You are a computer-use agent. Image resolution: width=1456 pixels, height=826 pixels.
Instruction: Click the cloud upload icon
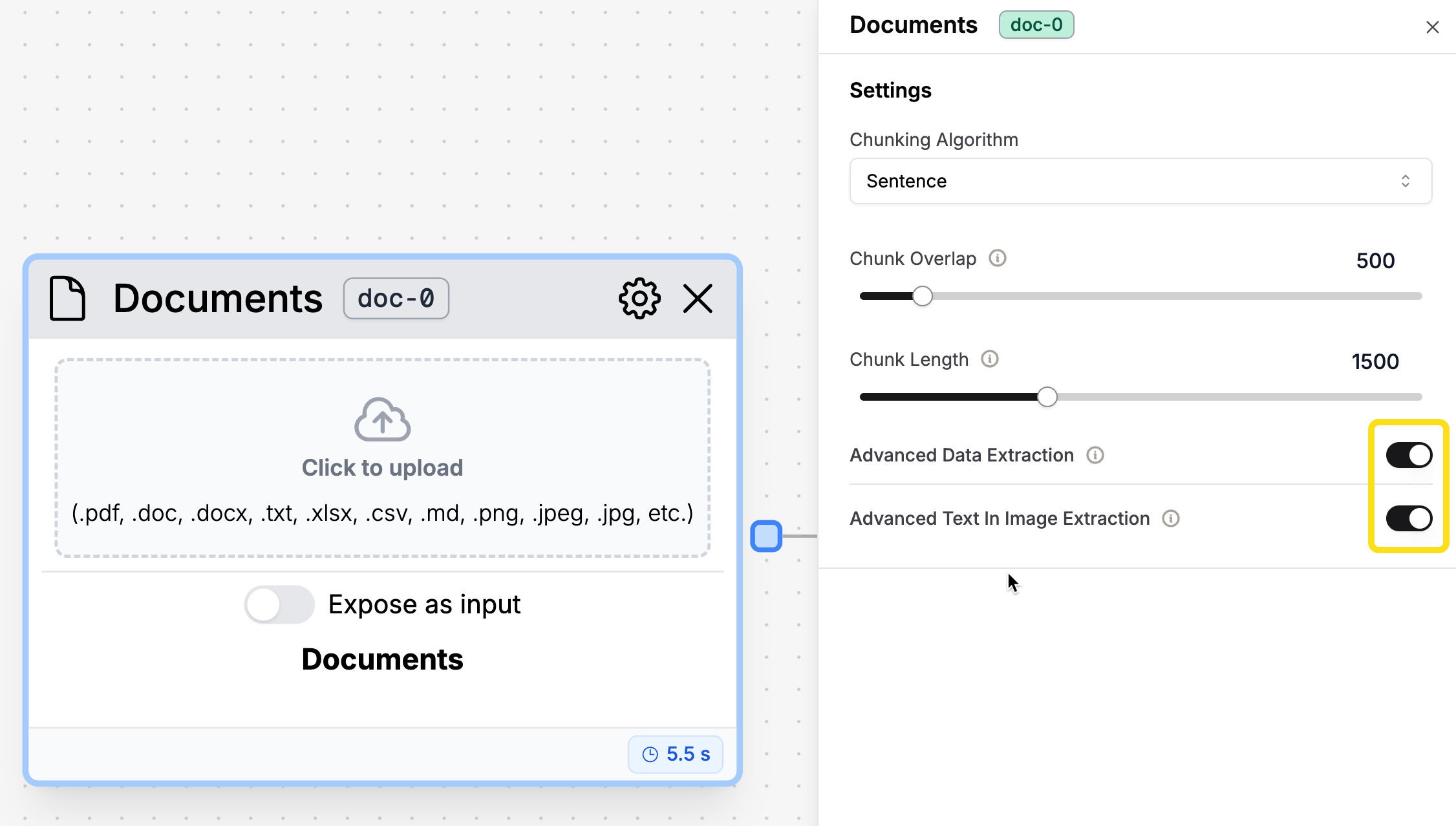pyautogui.click(x=382, y=419)
